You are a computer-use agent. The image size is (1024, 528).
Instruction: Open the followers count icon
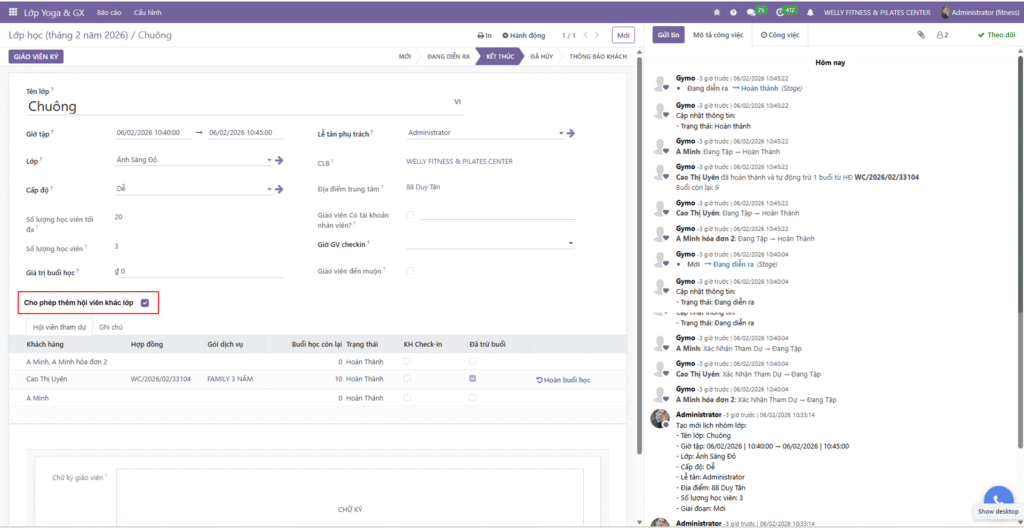tap(942, 35)
